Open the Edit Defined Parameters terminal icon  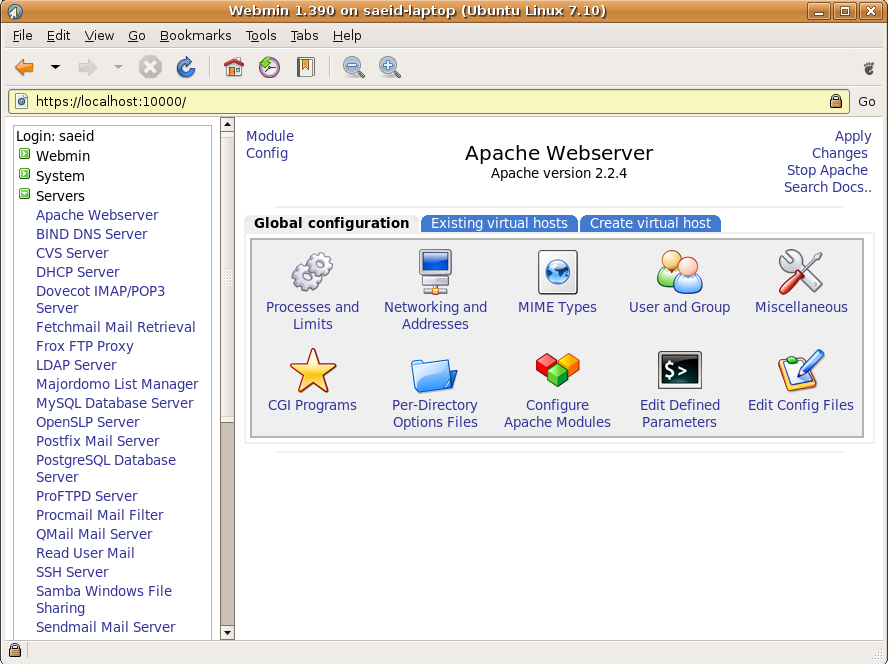tap(679, 370)
